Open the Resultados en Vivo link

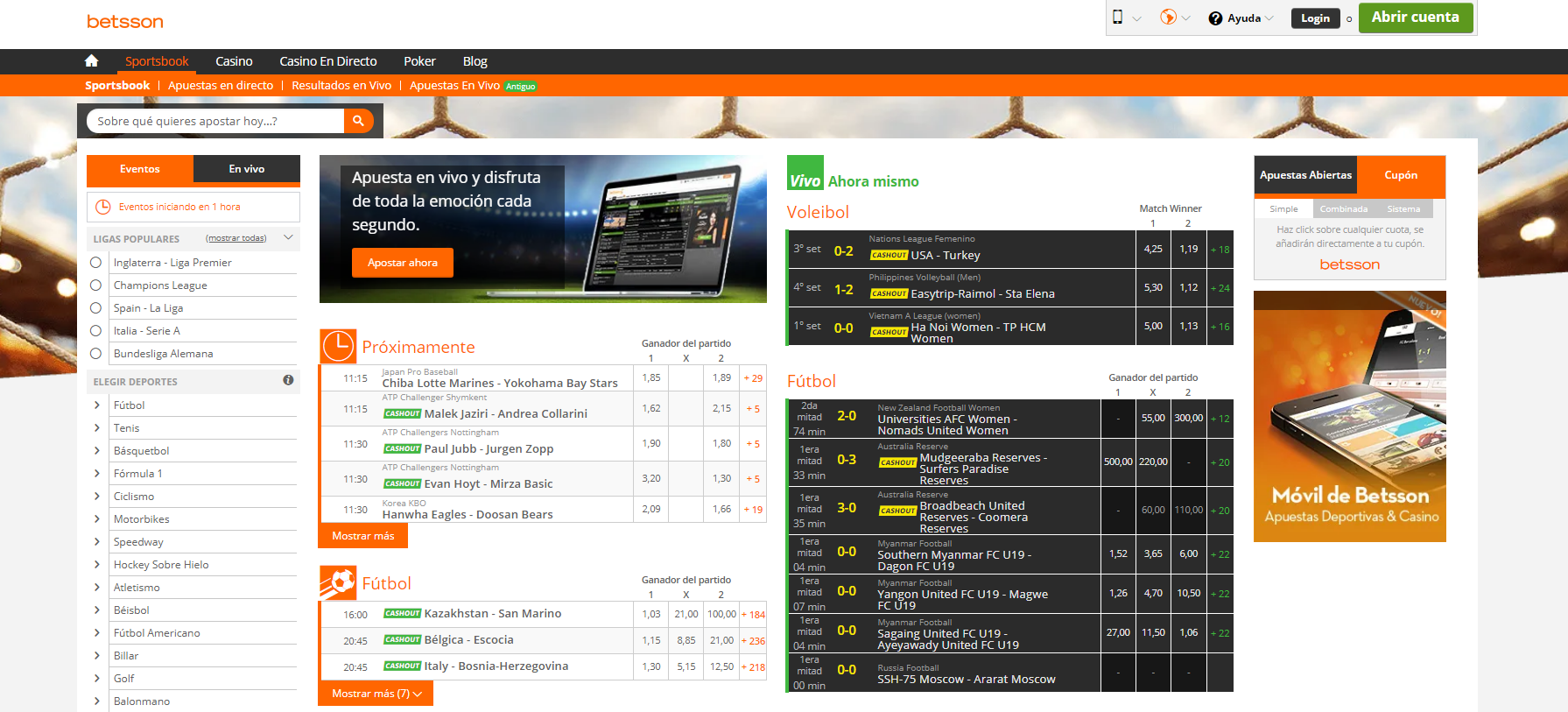click(x=341, y=86)
